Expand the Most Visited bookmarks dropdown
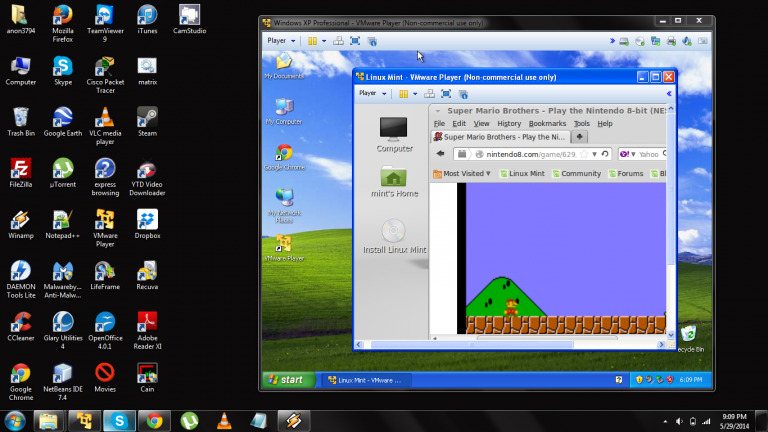The height and width of the screenshot is (432, 768). 461,173
